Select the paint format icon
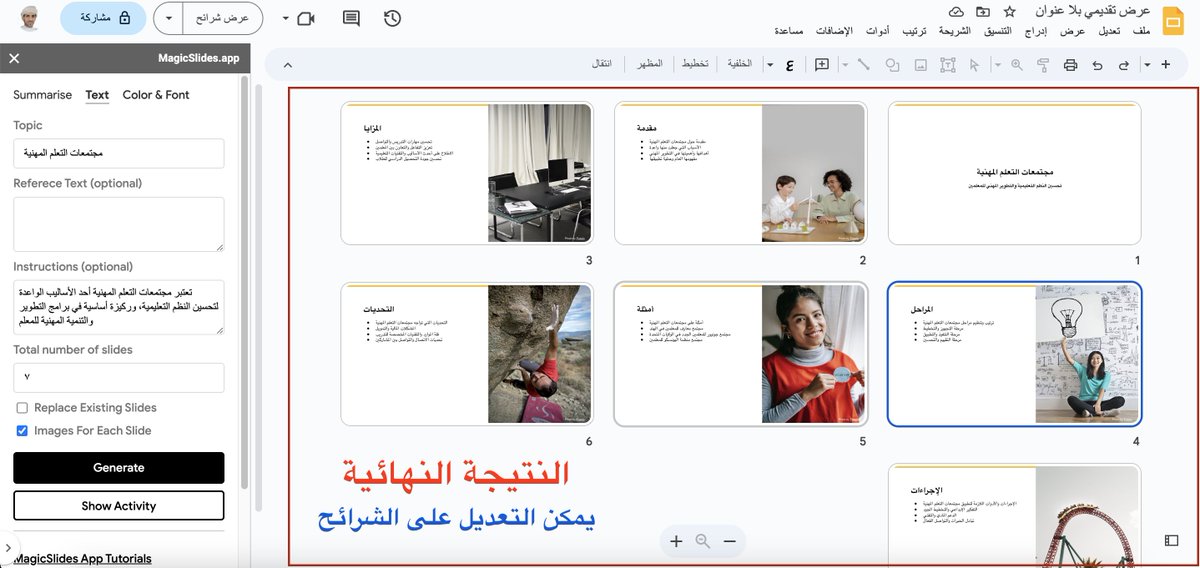1200x568 pixels. pos(1043,65)
